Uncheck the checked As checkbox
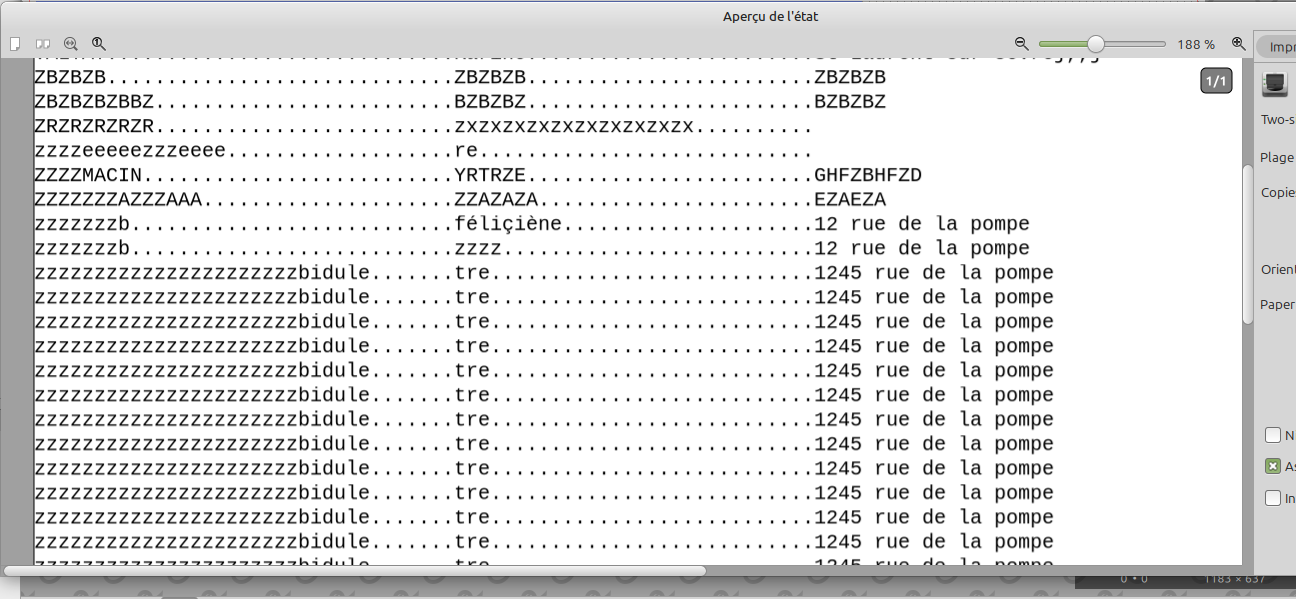The height and width of the screenshot is (599, 1296). 1273,466
